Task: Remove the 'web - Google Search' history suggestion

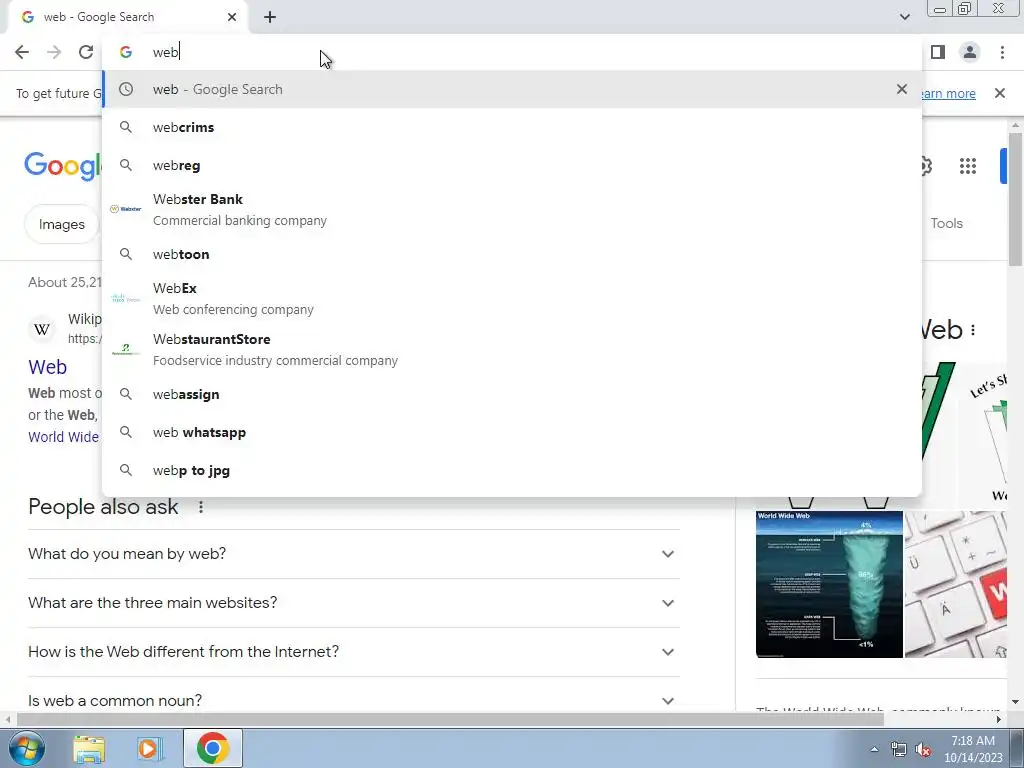Action: (902, 89)
